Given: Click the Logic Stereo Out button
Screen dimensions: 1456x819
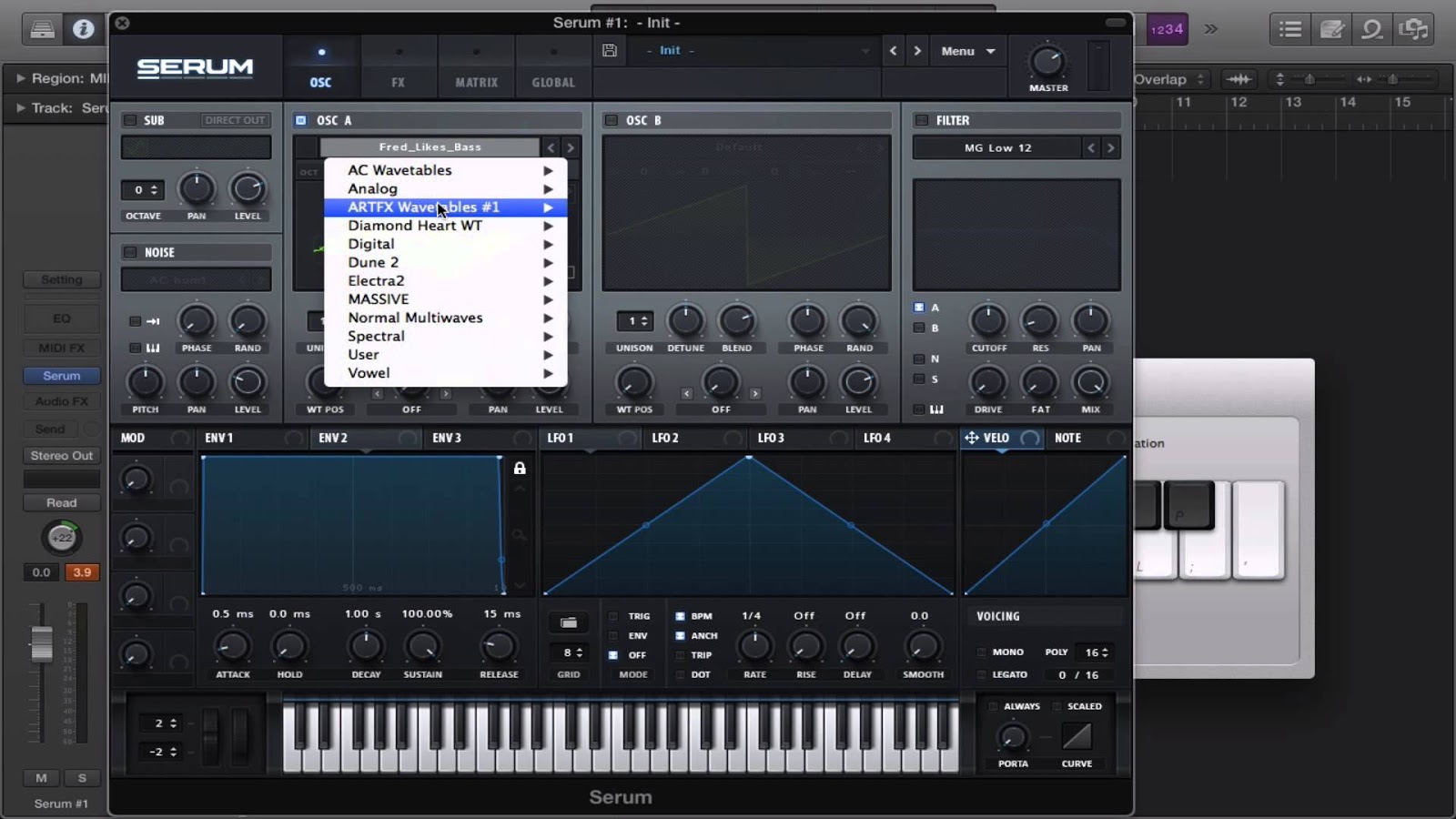Looking at the screenshot, I should (62, 455).
